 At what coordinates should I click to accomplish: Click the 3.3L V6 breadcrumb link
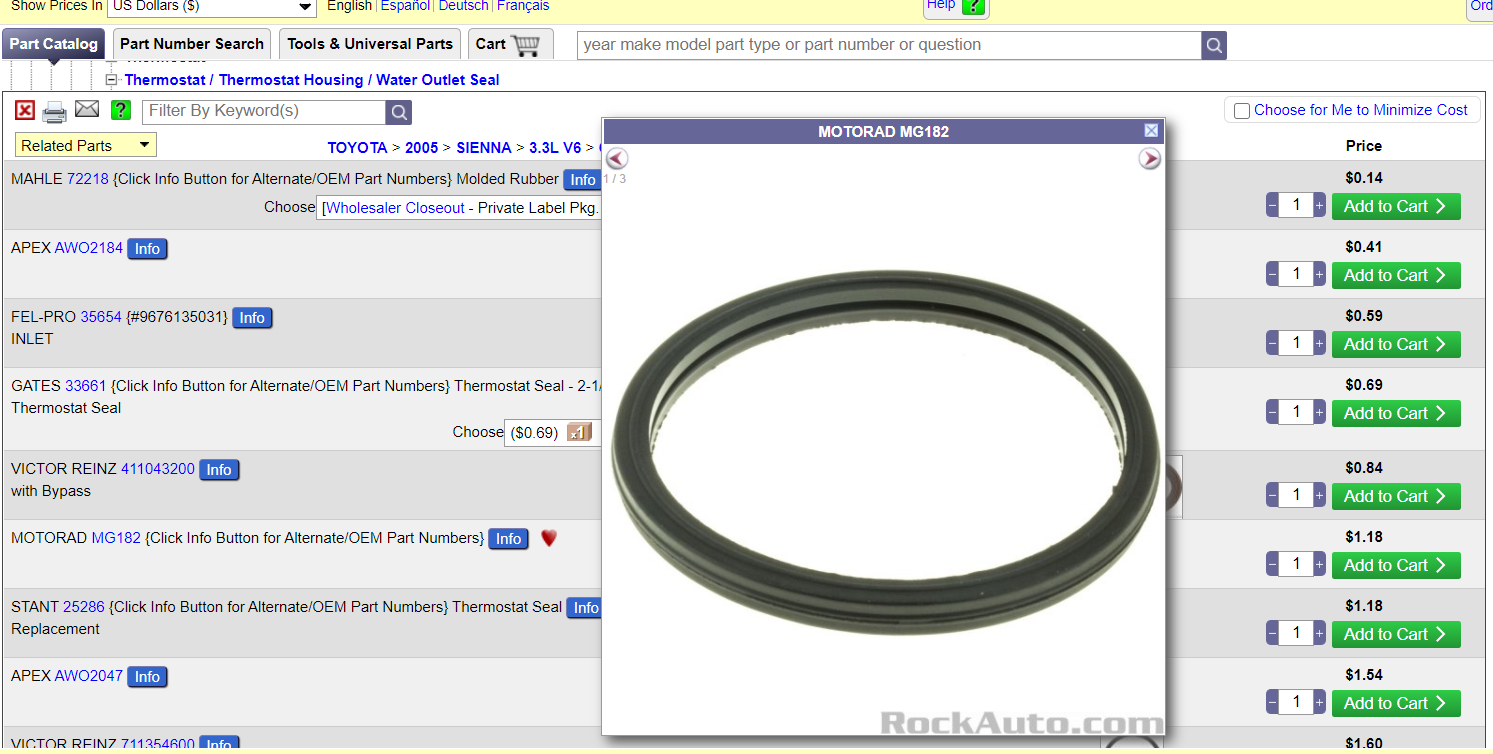pos(555,148)
